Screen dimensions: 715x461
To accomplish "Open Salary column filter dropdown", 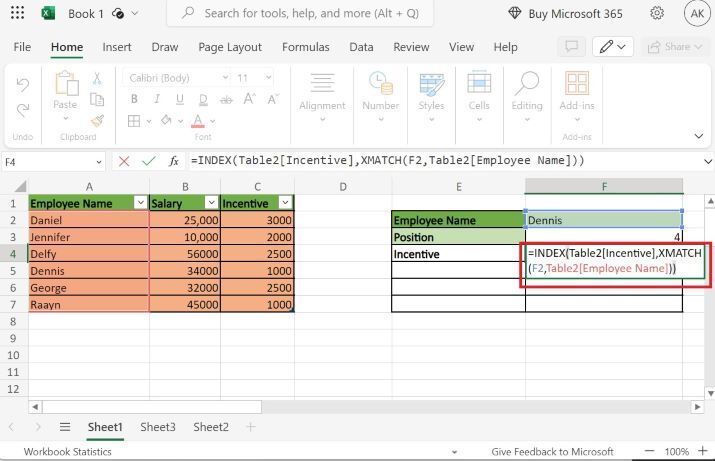I will tap(208, 203).
